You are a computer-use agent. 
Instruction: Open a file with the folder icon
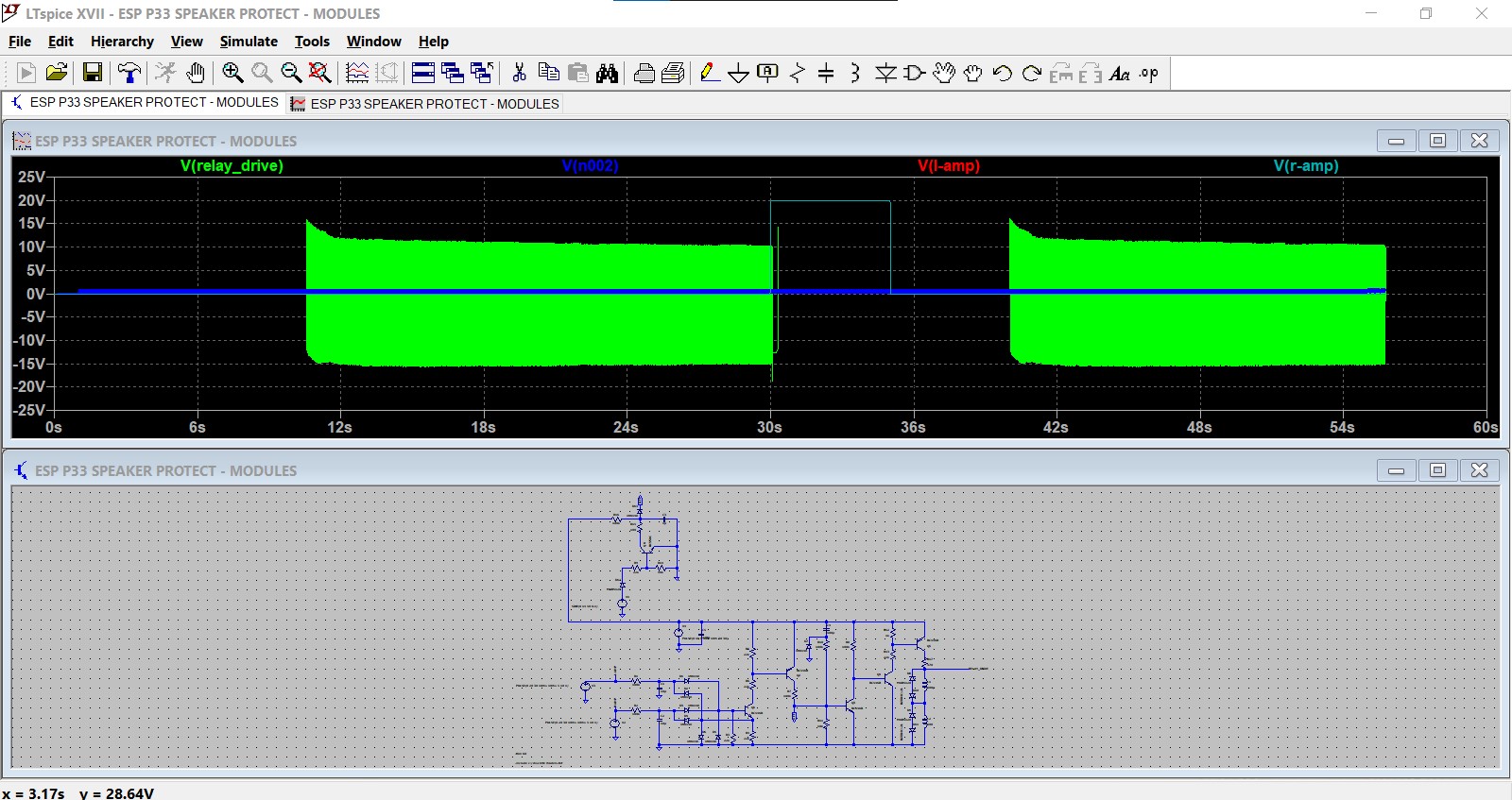pos(57,73)
